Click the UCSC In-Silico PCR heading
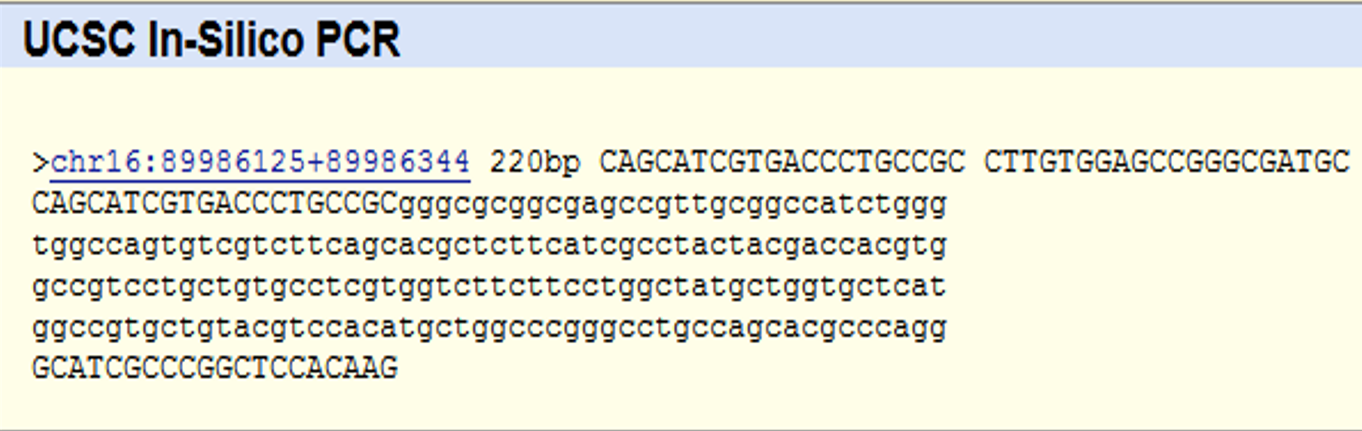Image resolution: width=1362 pixels, height=431 pixels. tap(211, 40)
